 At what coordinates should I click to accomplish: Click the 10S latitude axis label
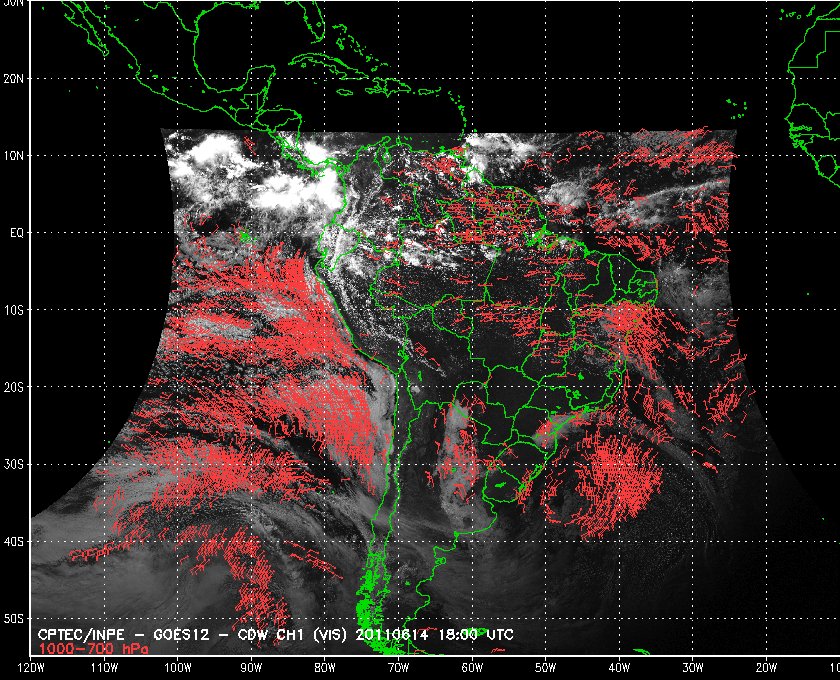point(13,310)
